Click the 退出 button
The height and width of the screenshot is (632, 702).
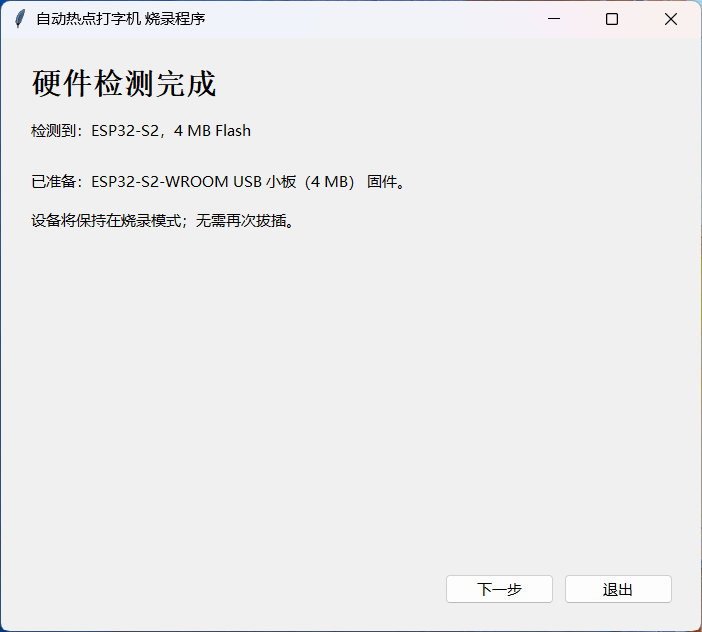click(x=618, y=589)
